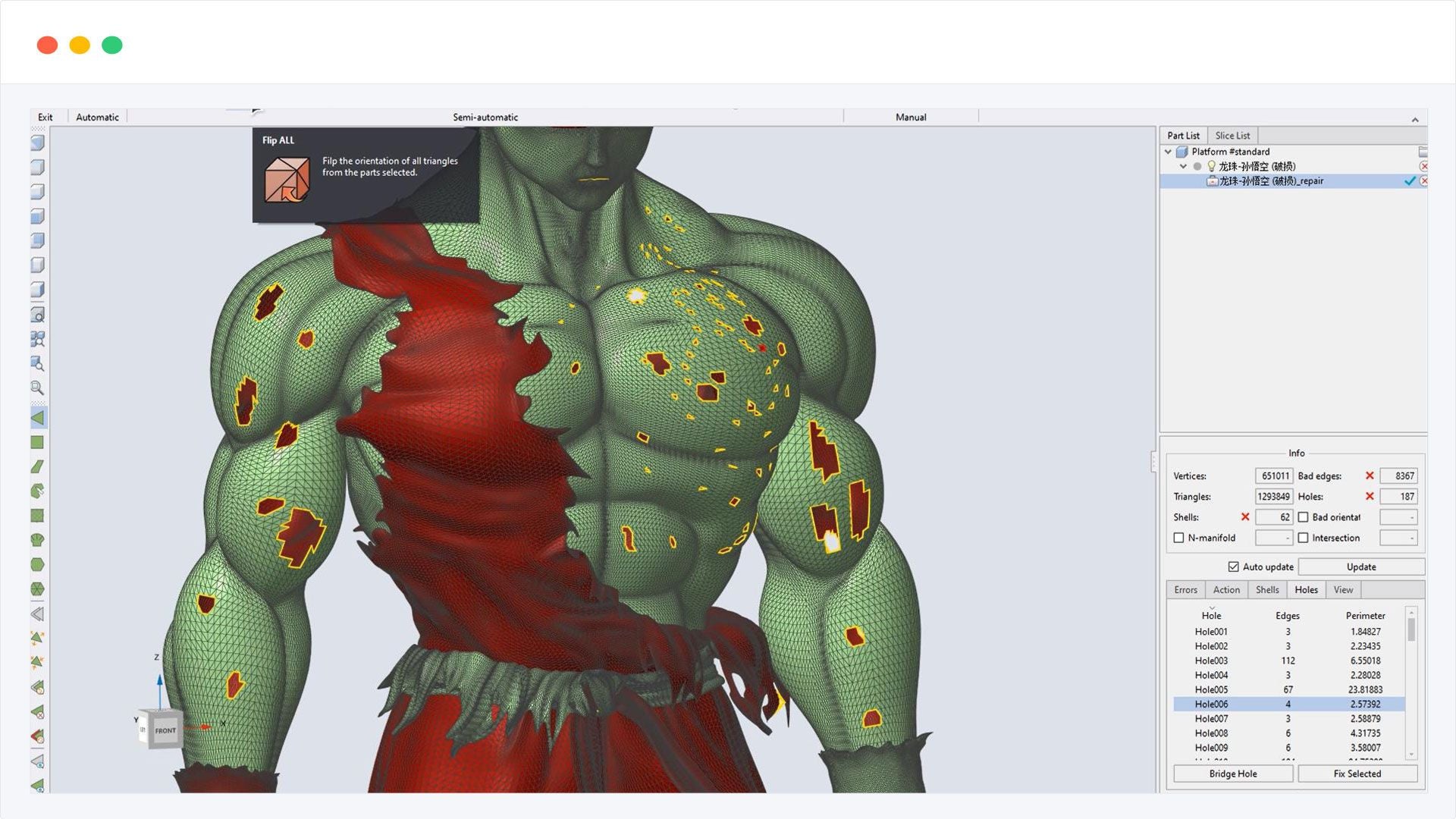
Task: Tick the Intersection checkbox
Action: [1303, 538]
